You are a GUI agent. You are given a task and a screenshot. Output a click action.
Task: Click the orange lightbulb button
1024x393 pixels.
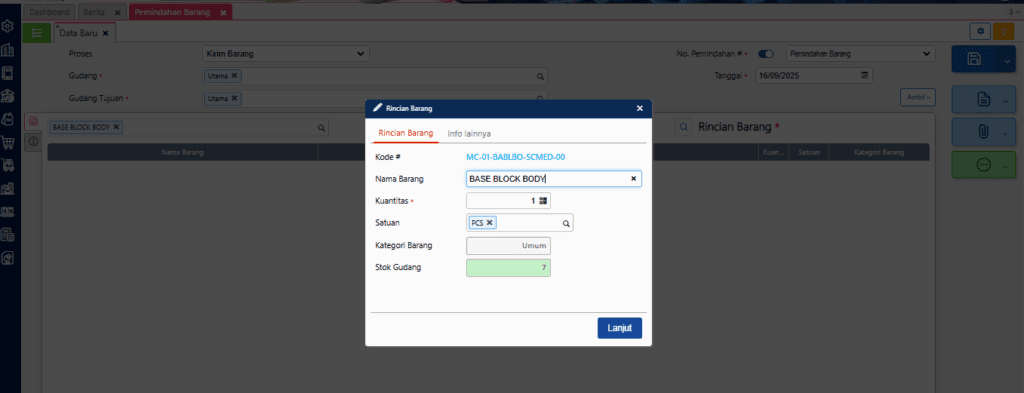(x=1003, y=31)
